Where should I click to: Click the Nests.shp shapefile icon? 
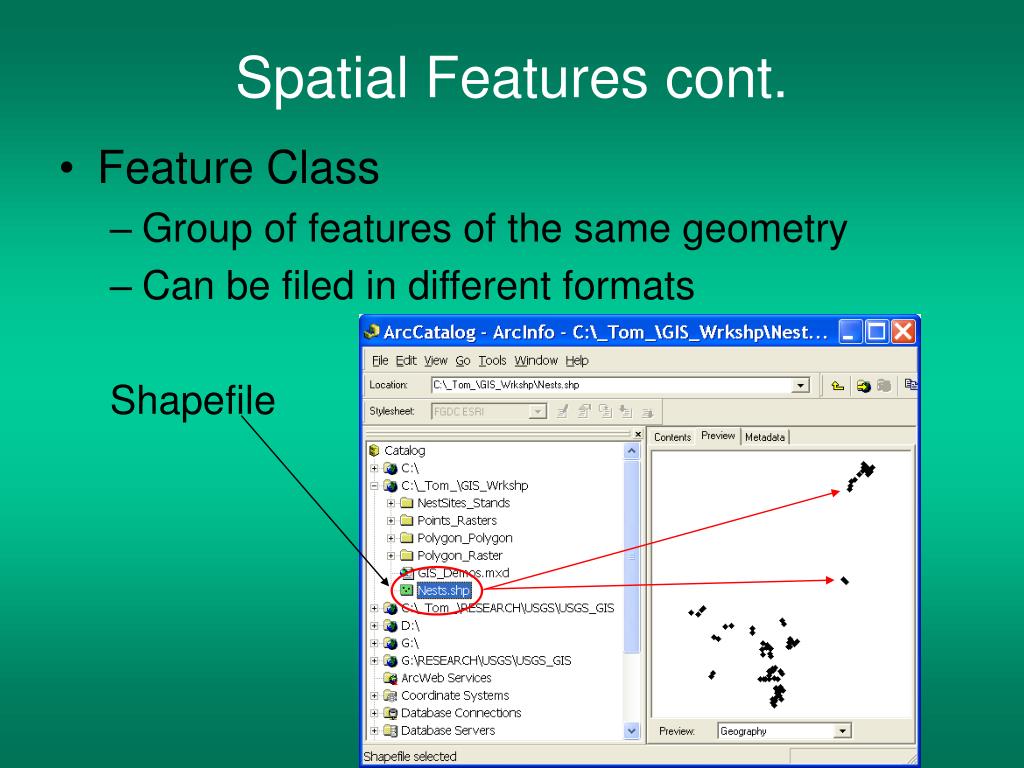(x=407, y=590)
